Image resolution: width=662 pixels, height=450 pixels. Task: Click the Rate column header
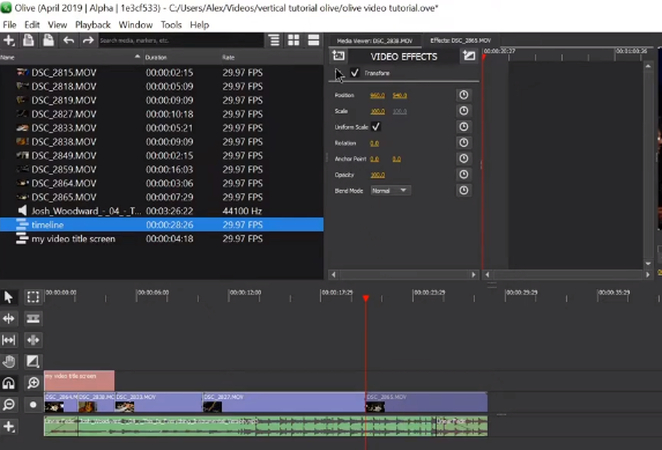tap(272, 57)
